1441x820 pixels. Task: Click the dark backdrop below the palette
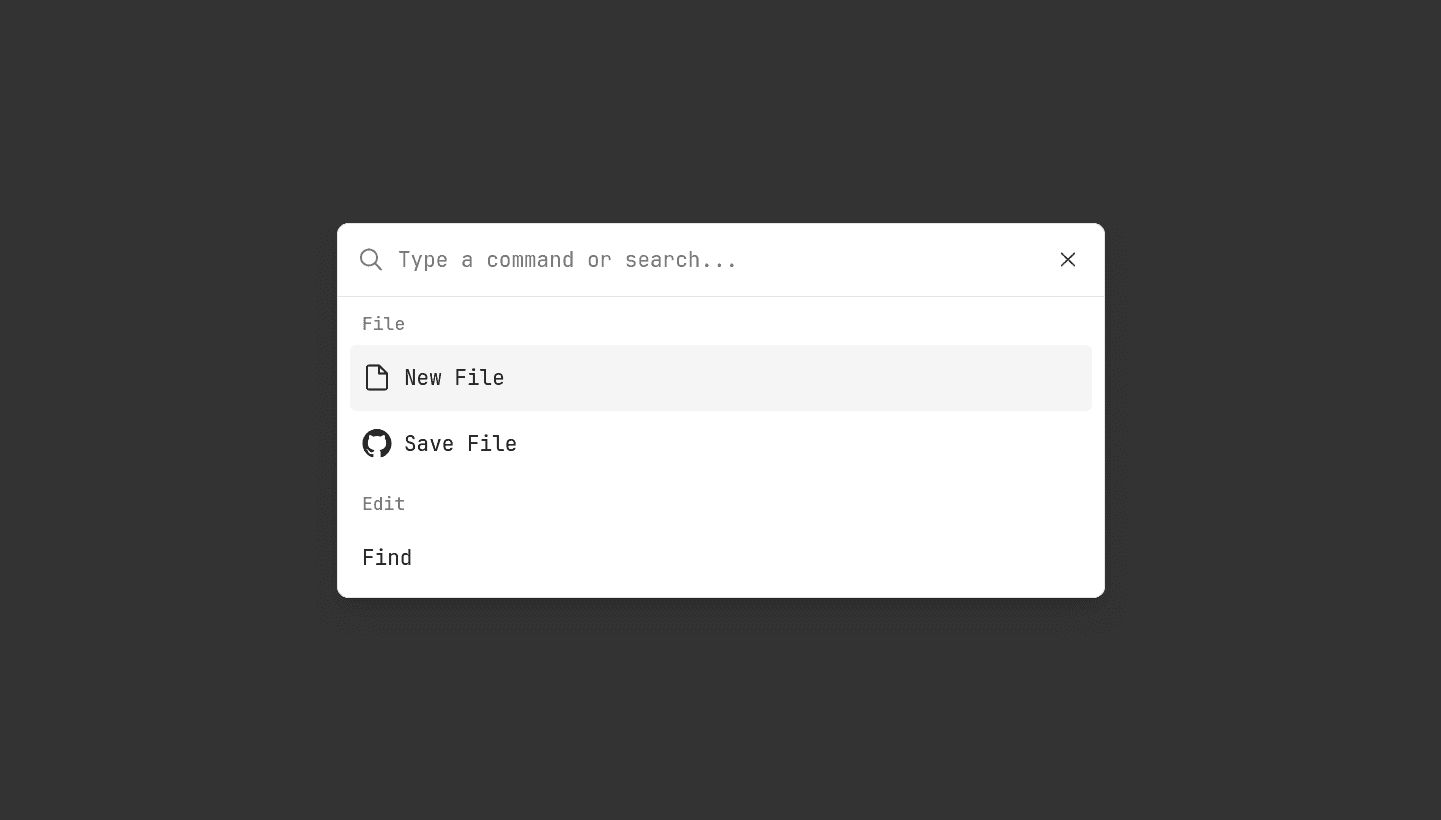(720, 710)
